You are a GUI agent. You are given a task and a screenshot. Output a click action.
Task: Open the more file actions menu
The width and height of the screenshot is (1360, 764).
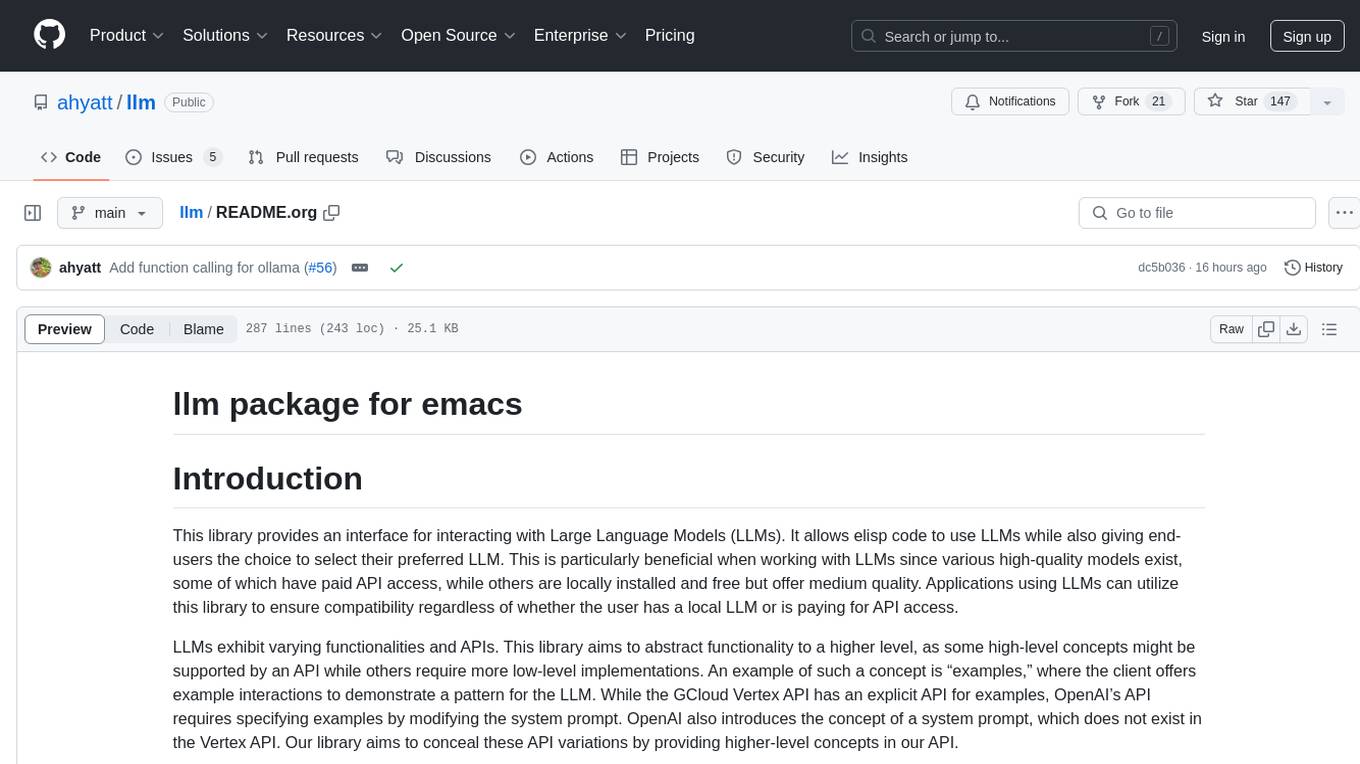click(x=1344, y=213)
